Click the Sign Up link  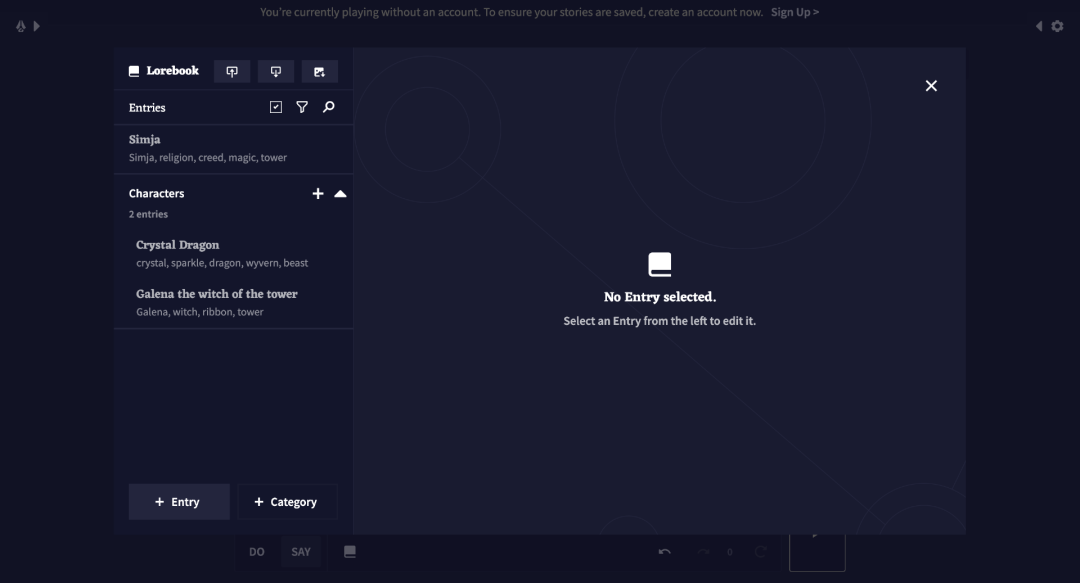tap(795, 12)
